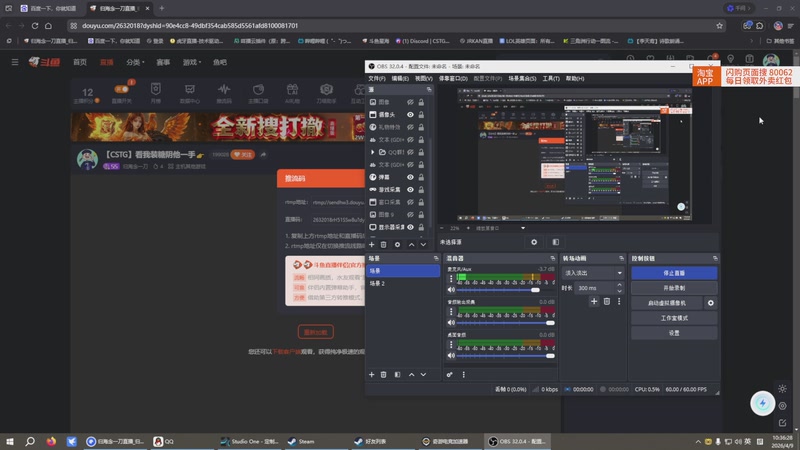Select 场景 2 in the scenes list
The width and height of the screenshot is (800, 450).
377,284
